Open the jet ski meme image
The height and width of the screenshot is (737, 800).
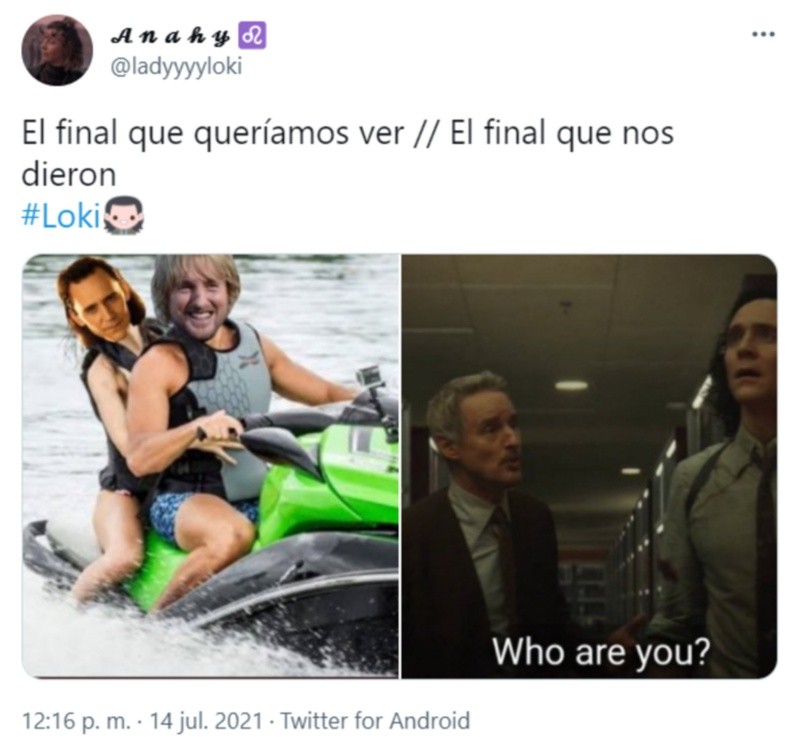(210, 466)
